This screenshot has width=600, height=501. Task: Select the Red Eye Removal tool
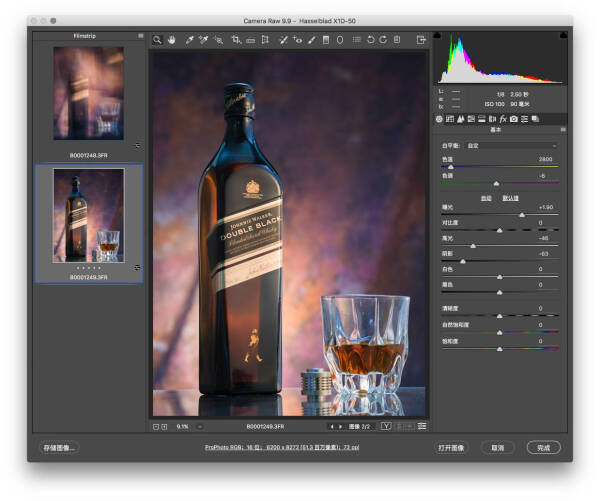[297, 39]
